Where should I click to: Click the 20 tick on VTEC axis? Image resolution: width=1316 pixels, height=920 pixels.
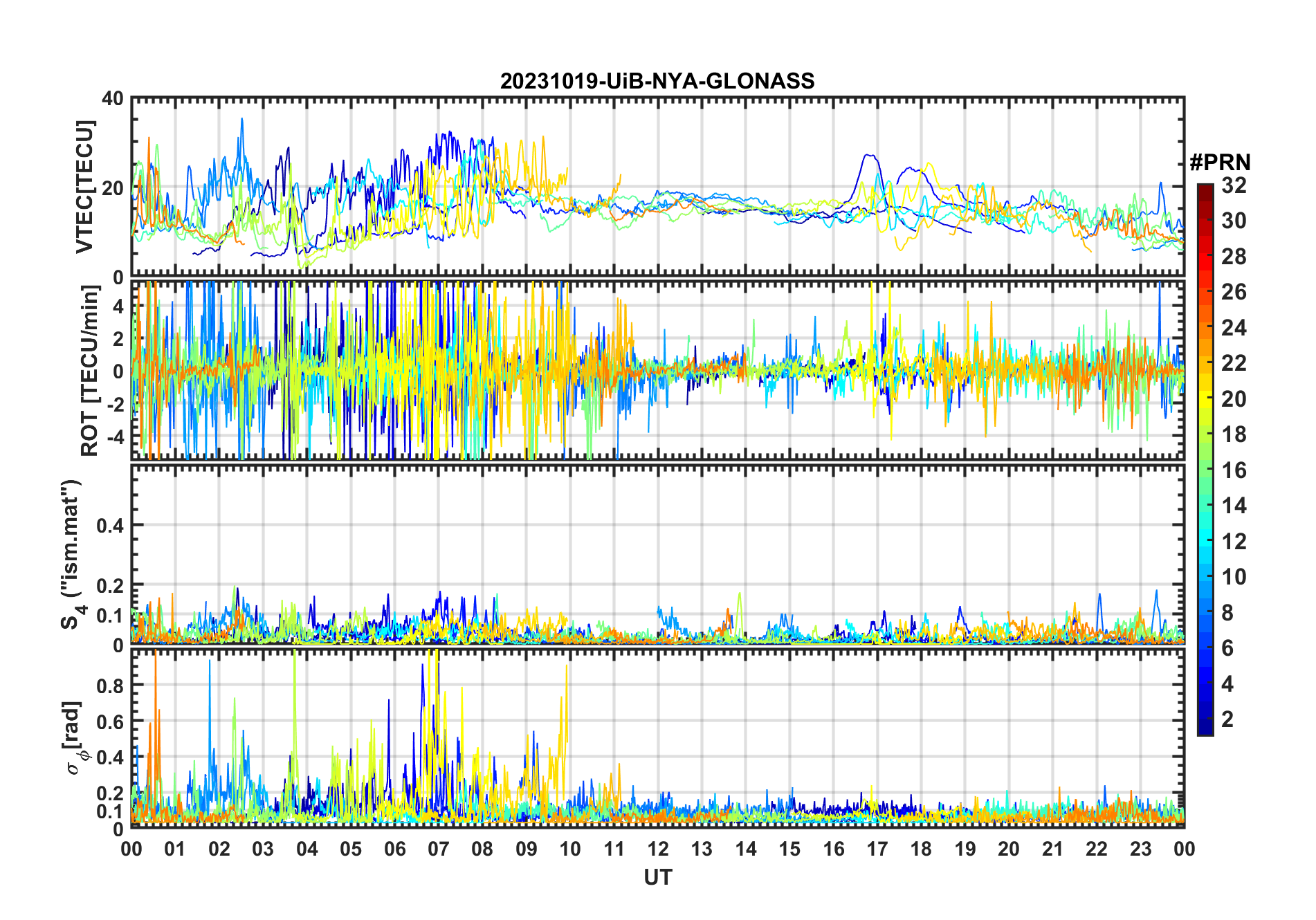point(113,188)
